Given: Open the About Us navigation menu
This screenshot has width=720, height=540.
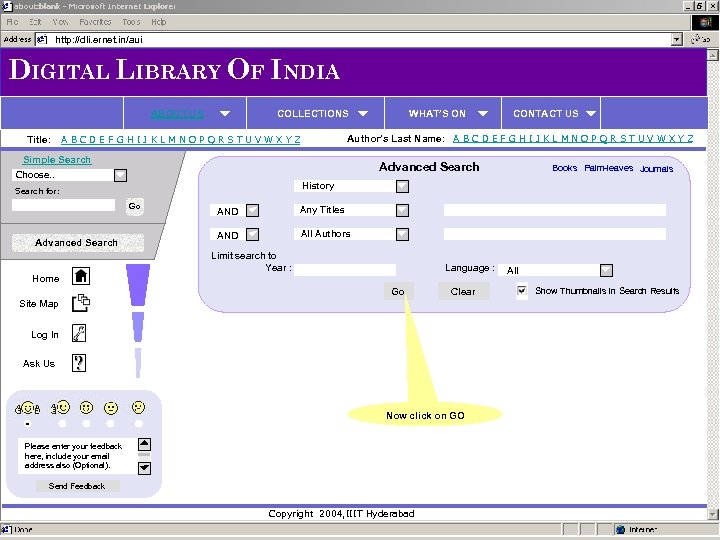Looking at the screenshot, I should pos(185,113).
